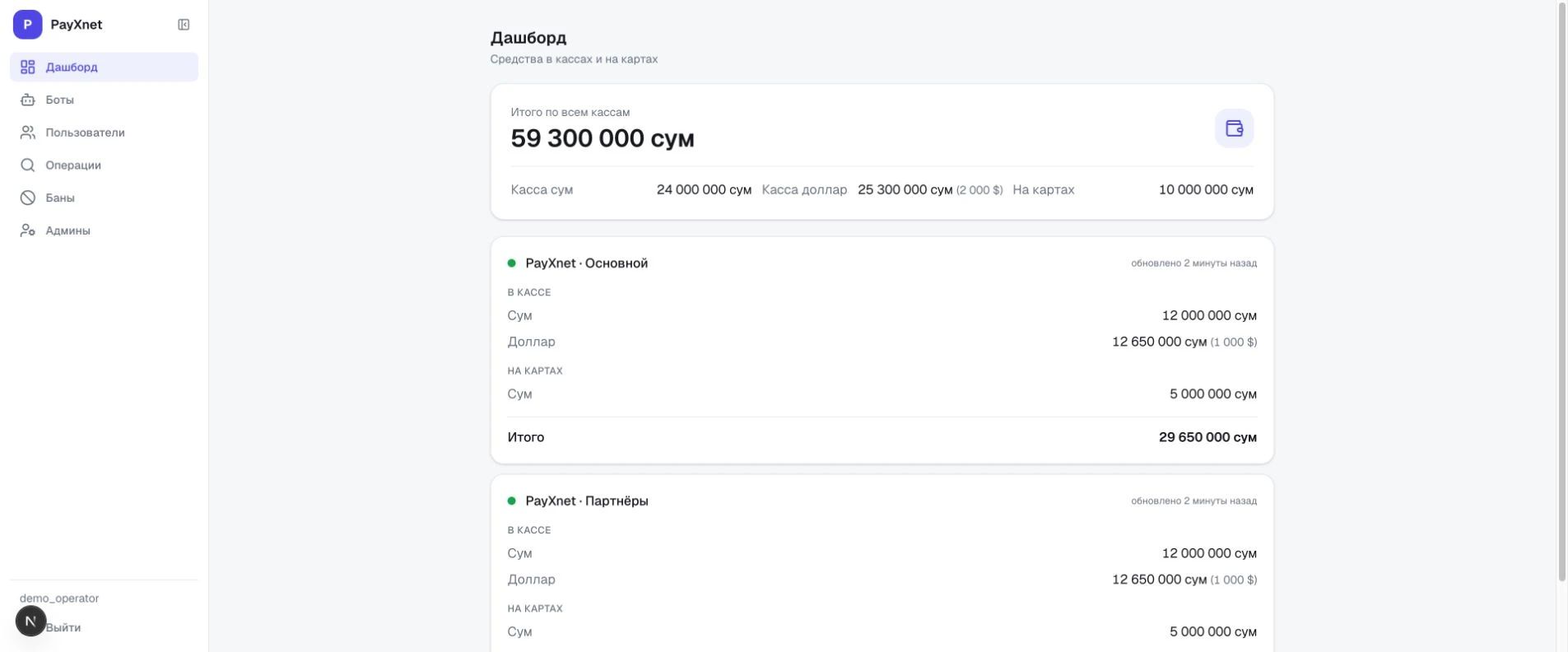Click the PayXnet purple logo icon

[27, 25]
